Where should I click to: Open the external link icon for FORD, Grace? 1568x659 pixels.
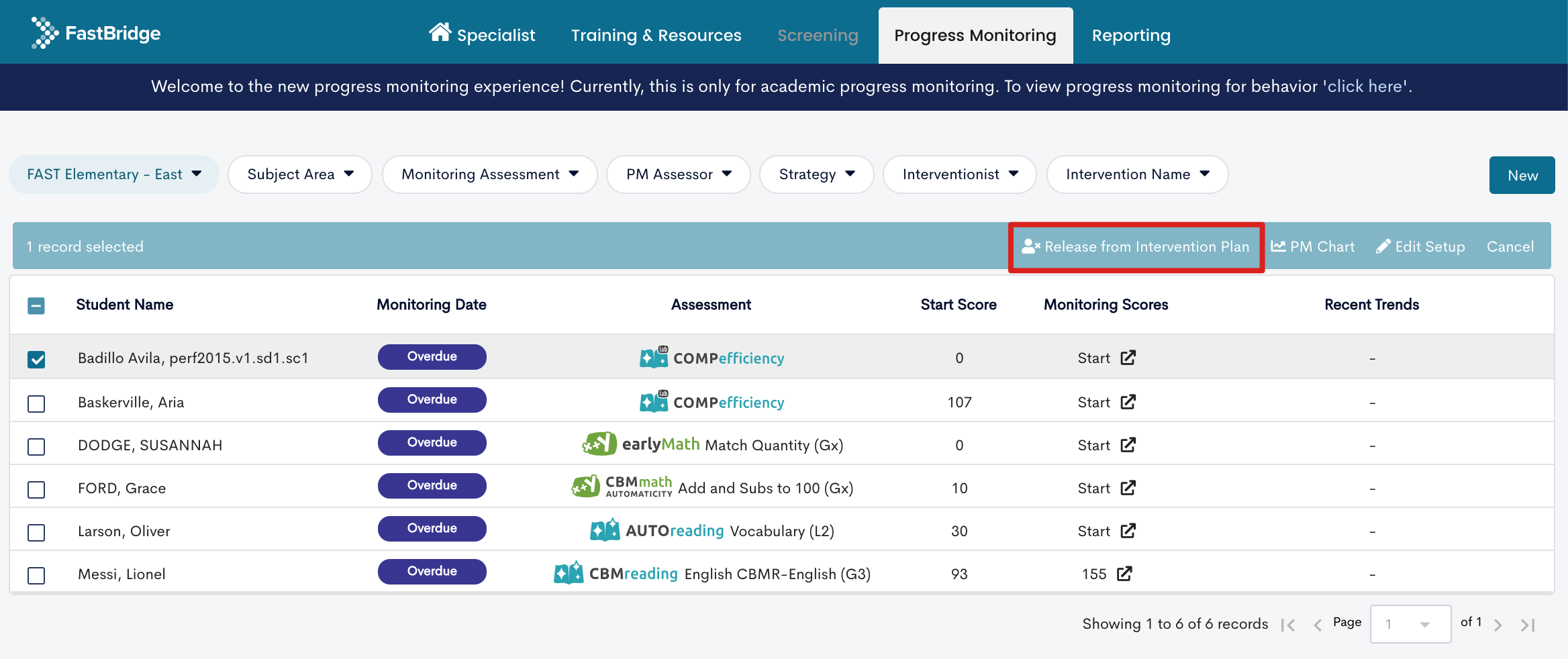pos(1128,487)
